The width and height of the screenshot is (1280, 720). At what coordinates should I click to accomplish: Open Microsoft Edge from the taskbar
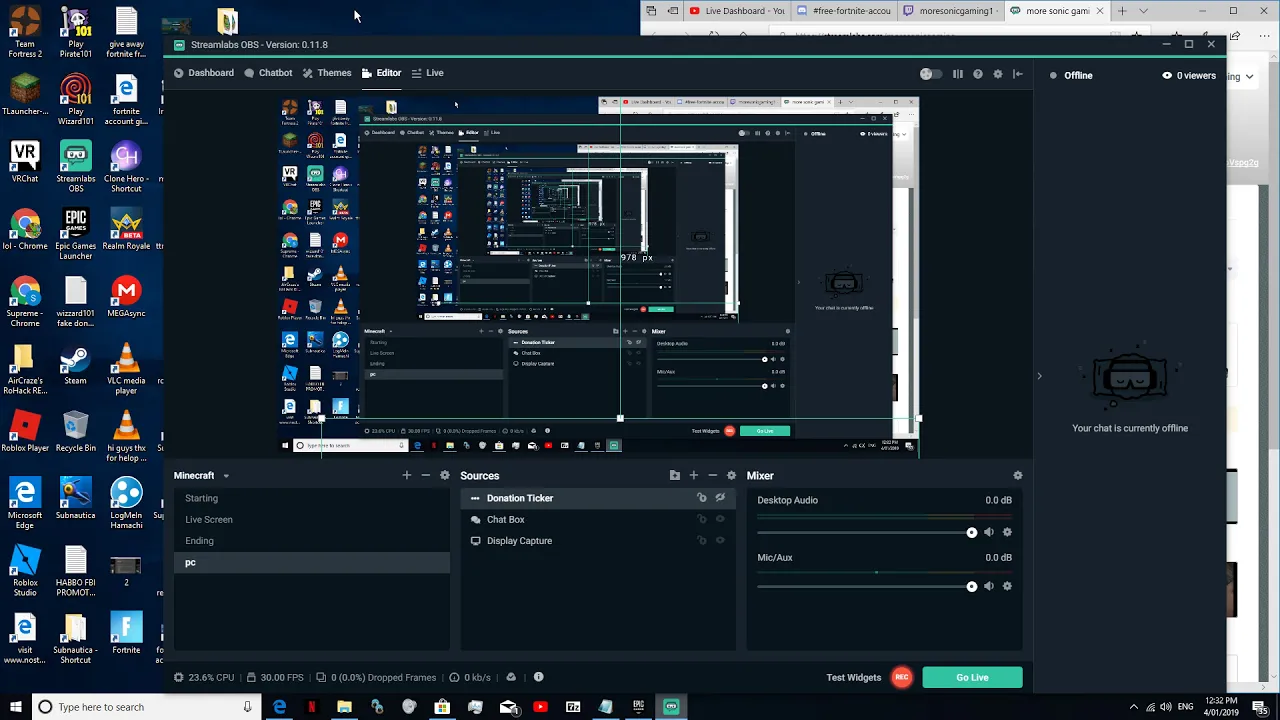[x=279, y=707]
